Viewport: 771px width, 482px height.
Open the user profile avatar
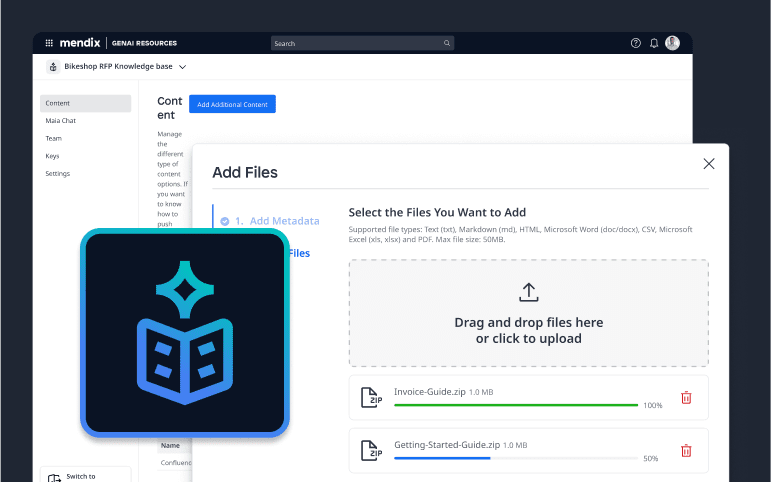(672, 43)
